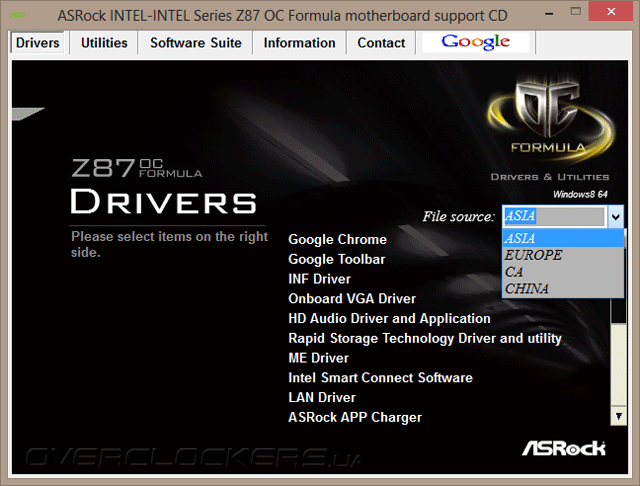Select Google Toolbar installer entry
Image resolution: width=640 pixels, height=486 pixels.
pyautogui.click(x=336, y=259)
